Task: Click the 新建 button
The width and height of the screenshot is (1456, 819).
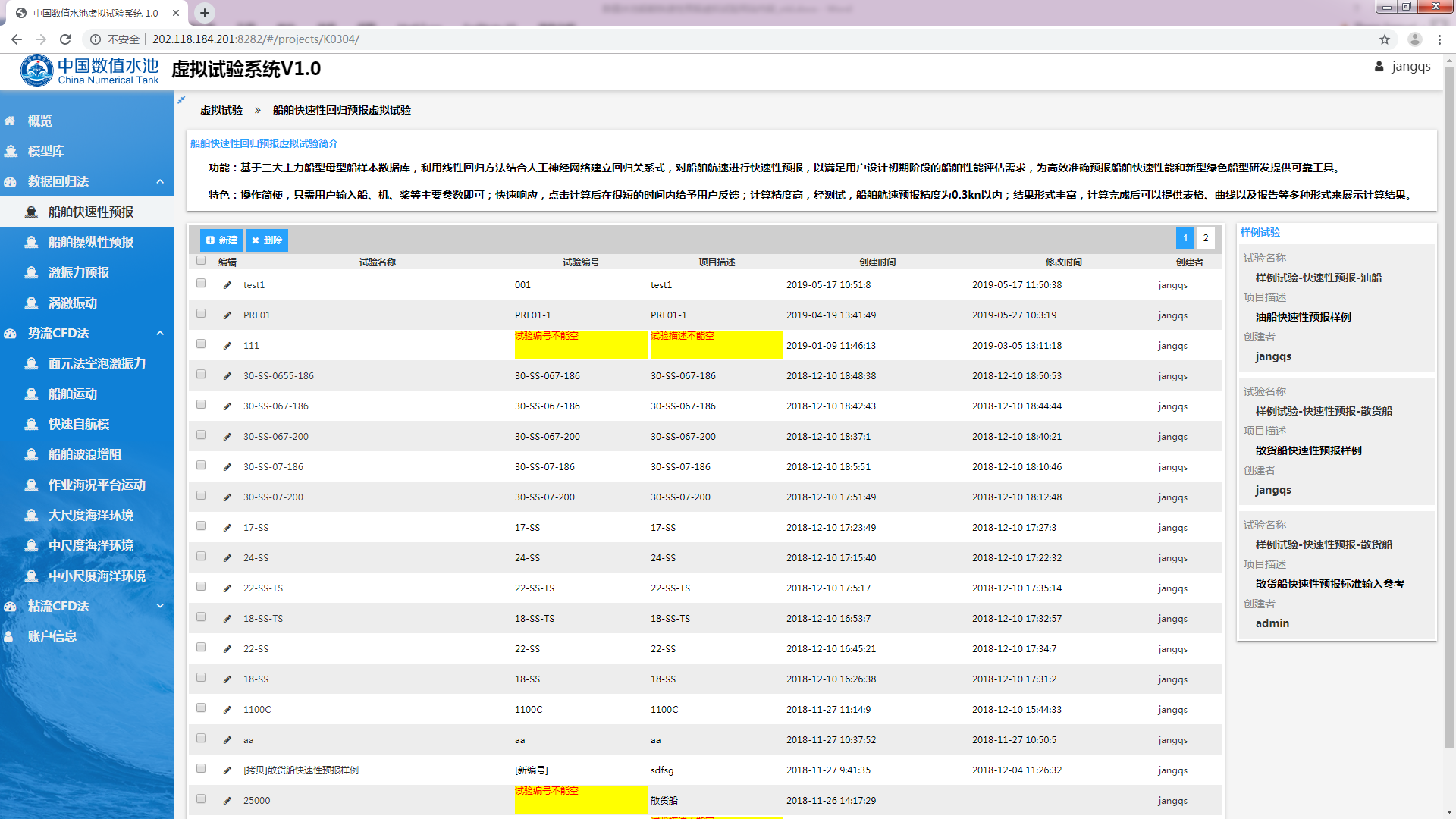Action: pos(221,240)
